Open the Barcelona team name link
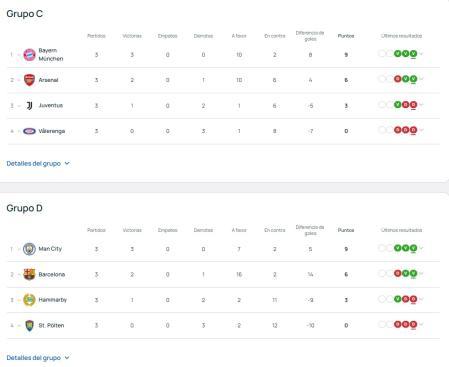 point(52,274)
